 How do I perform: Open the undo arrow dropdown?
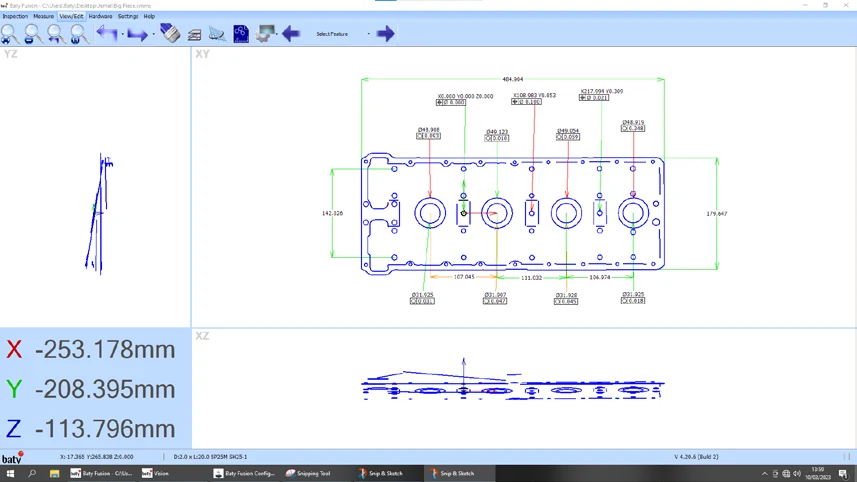pyautogui.click(x=122, y=34)
